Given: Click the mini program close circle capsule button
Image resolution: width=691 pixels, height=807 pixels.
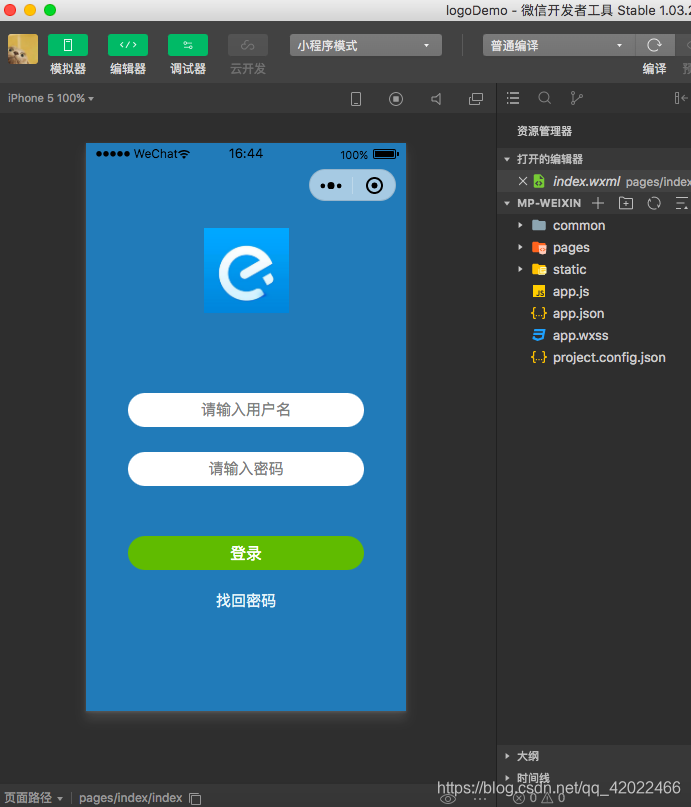Looking at the screenshot, I should (374, 185).
